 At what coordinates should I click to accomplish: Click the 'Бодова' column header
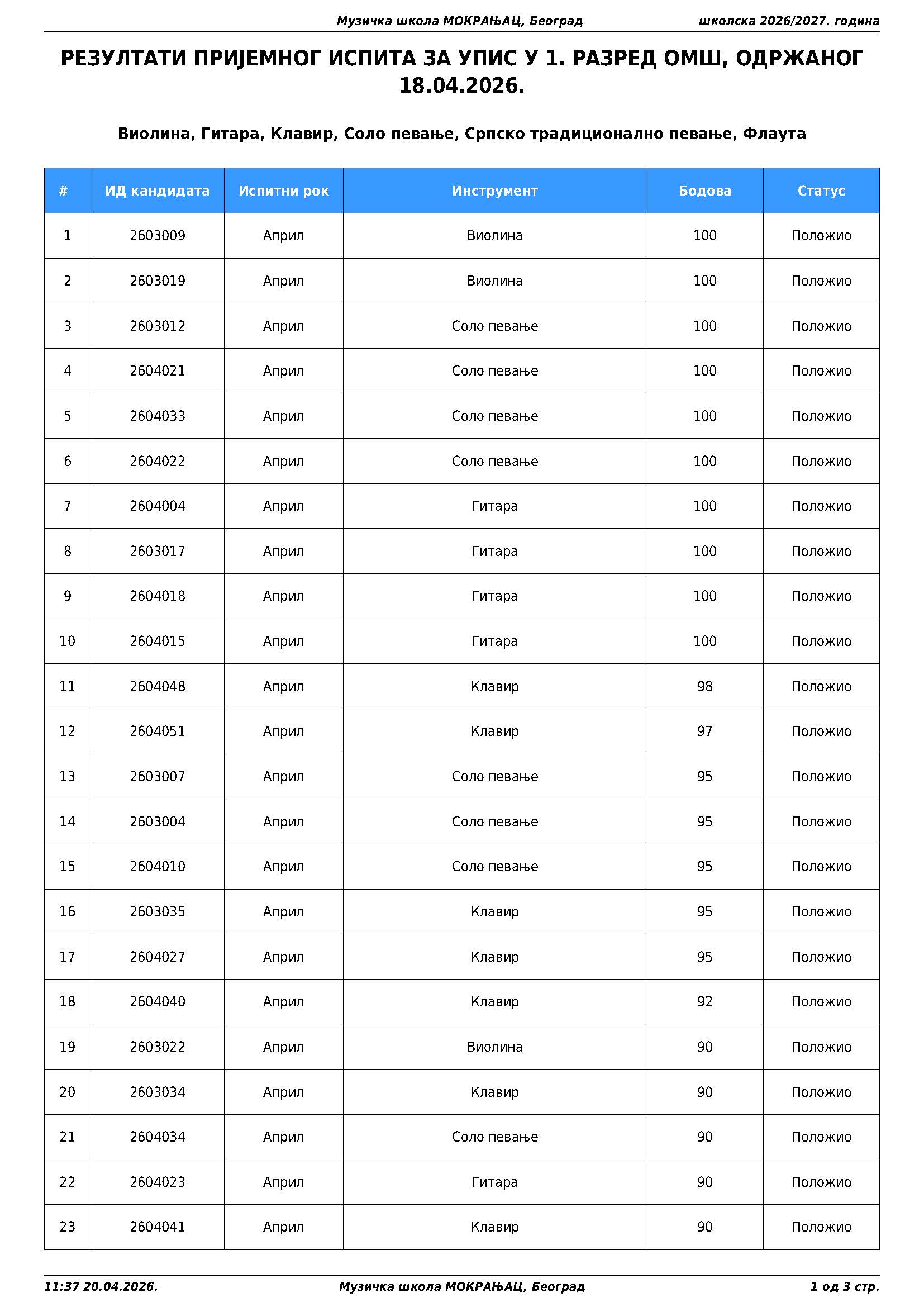pos(704,191)
